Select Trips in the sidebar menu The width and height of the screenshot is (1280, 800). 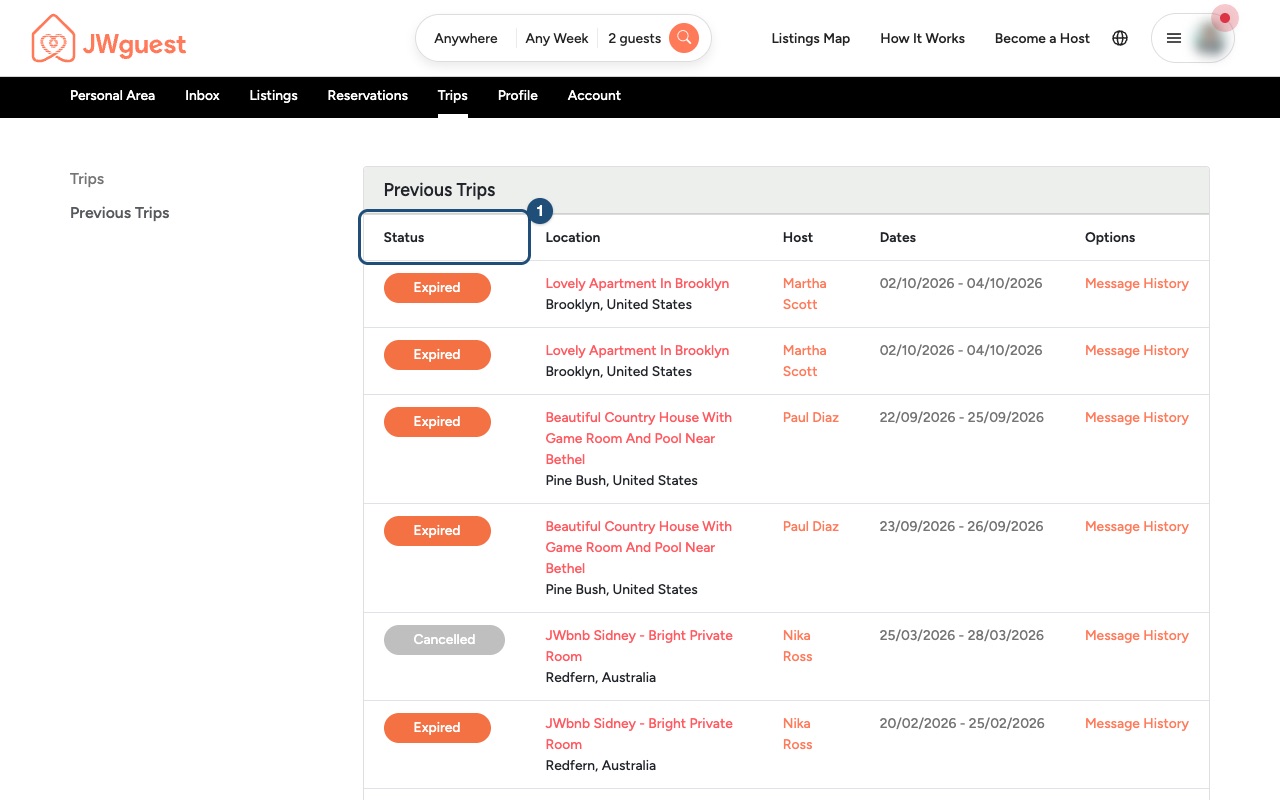click(x=87, y=179)
